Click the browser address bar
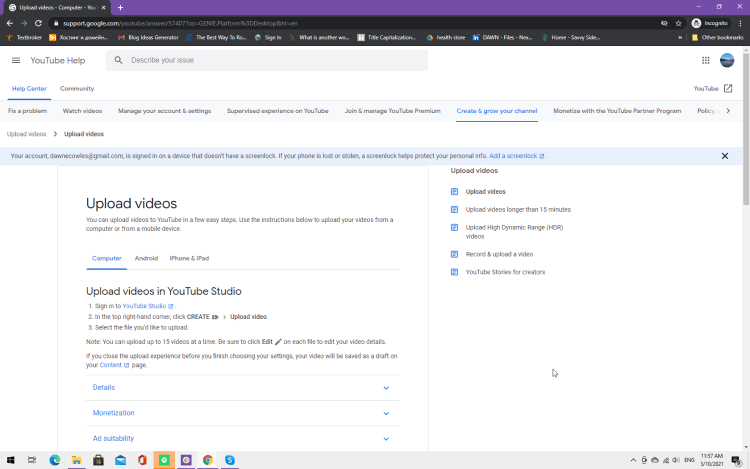The height and width of the screenshot is (469, 750). (354, 23)
